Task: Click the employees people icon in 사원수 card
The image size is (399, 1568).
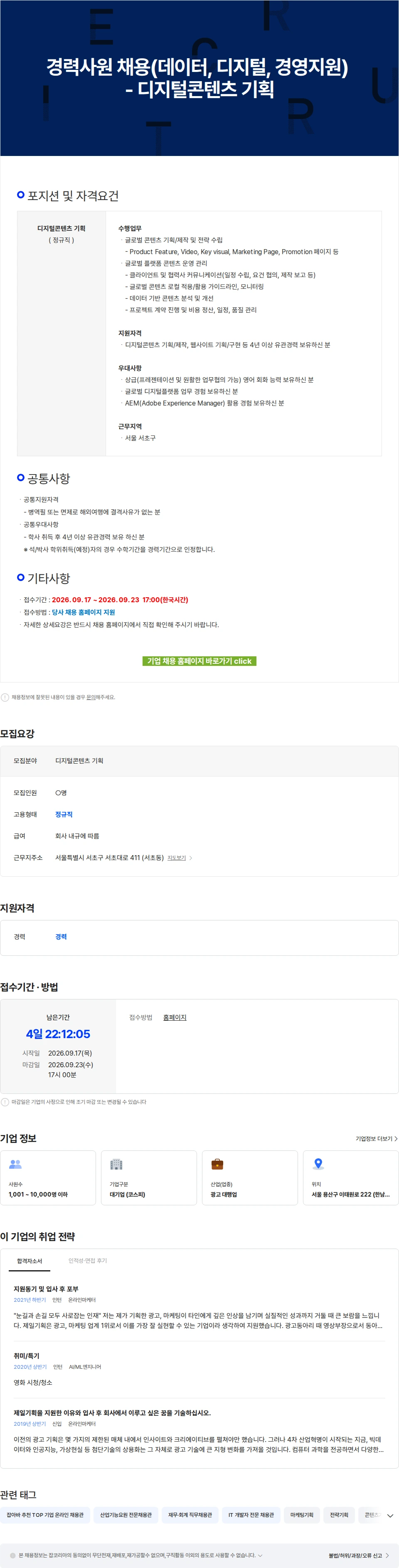Action: tap(15, 1164)
